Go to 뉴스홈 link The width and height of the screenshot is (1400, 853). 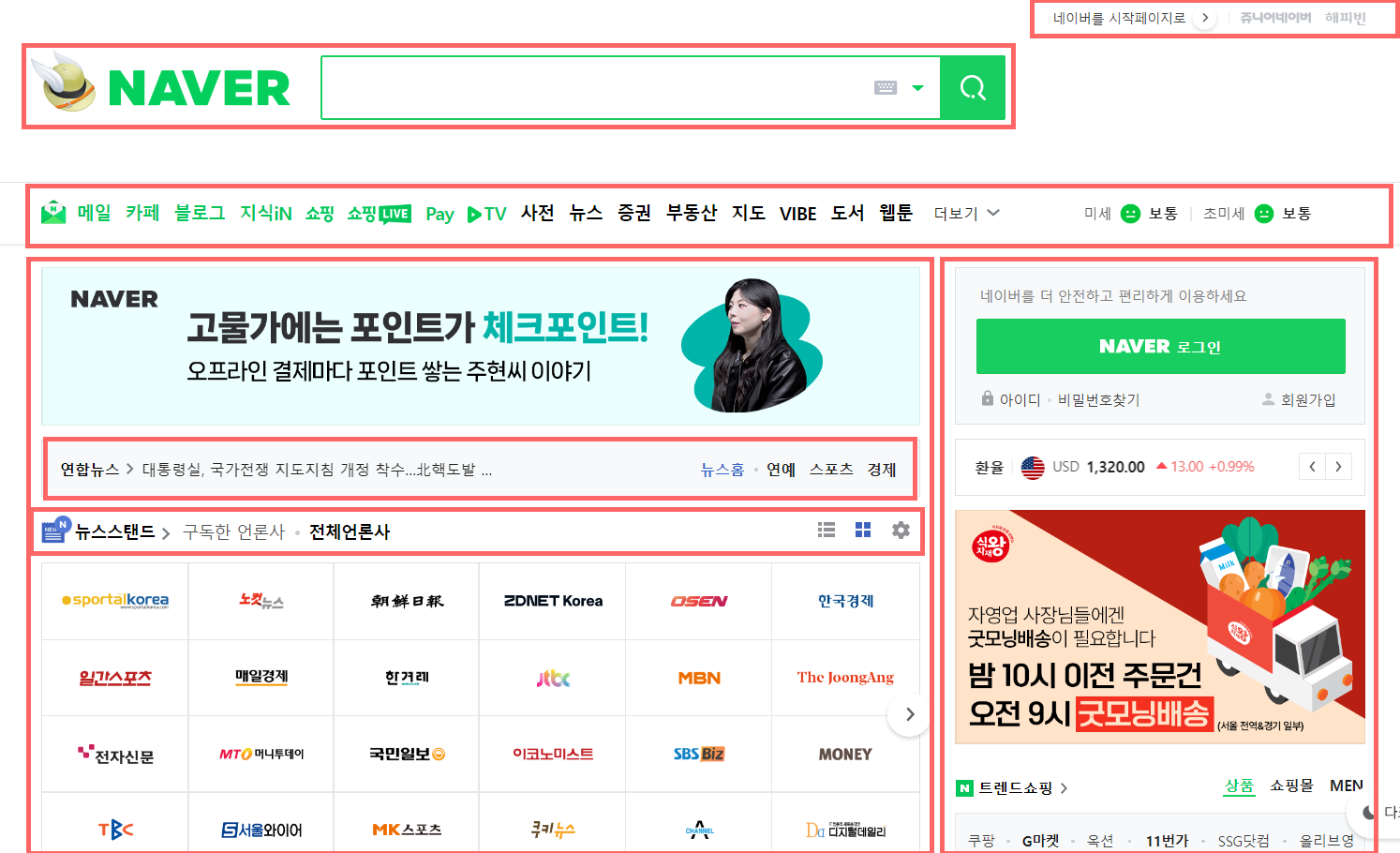pos(722,470)
